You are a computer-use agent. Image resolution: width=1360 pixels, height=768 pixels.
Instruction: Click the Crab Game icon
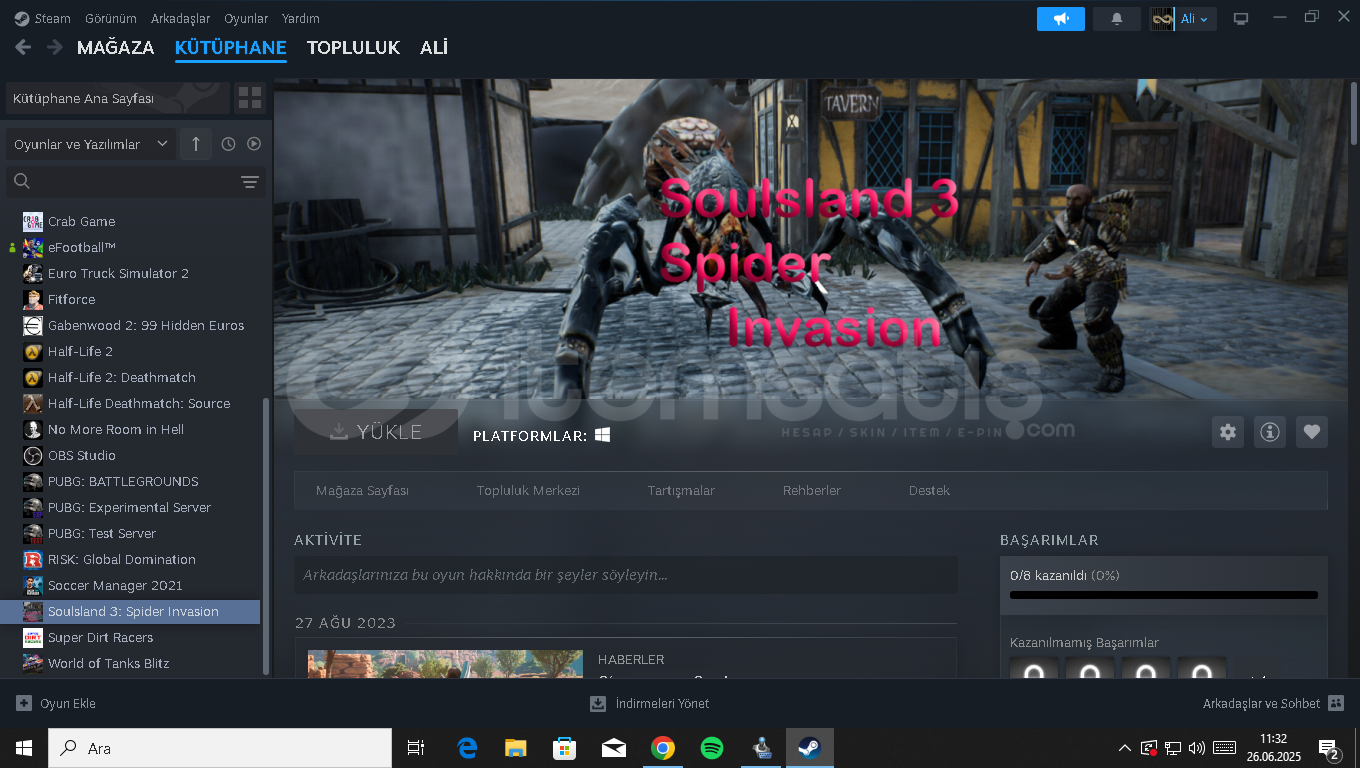click(x=33, y=222)
